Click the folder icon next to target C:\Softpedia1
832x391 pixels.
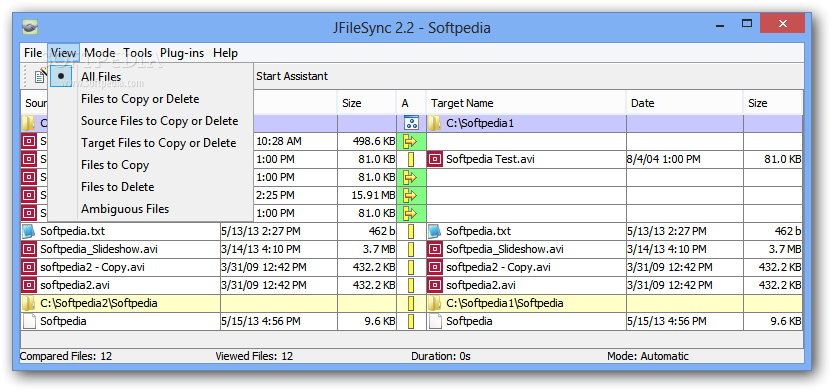coord(435,124)
